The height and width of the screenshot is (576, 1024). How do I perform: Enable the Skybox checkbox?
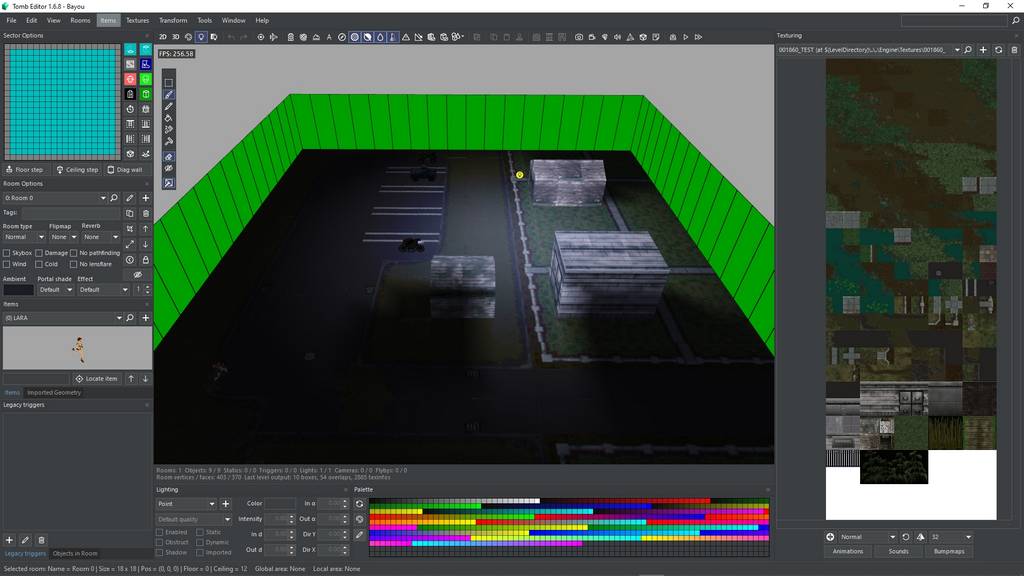click(7, 253)
